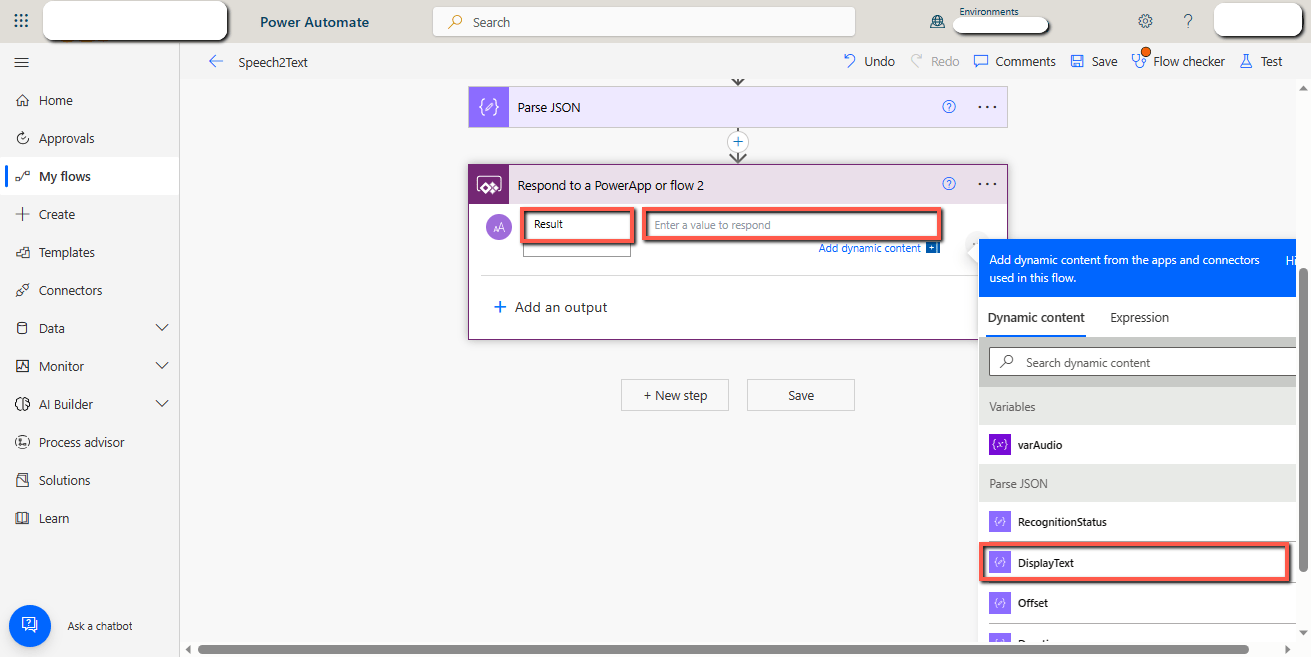Open help for Respond to a PowerApp
The height and width of the screenshot is (657, 1311).
coord(949,184)
